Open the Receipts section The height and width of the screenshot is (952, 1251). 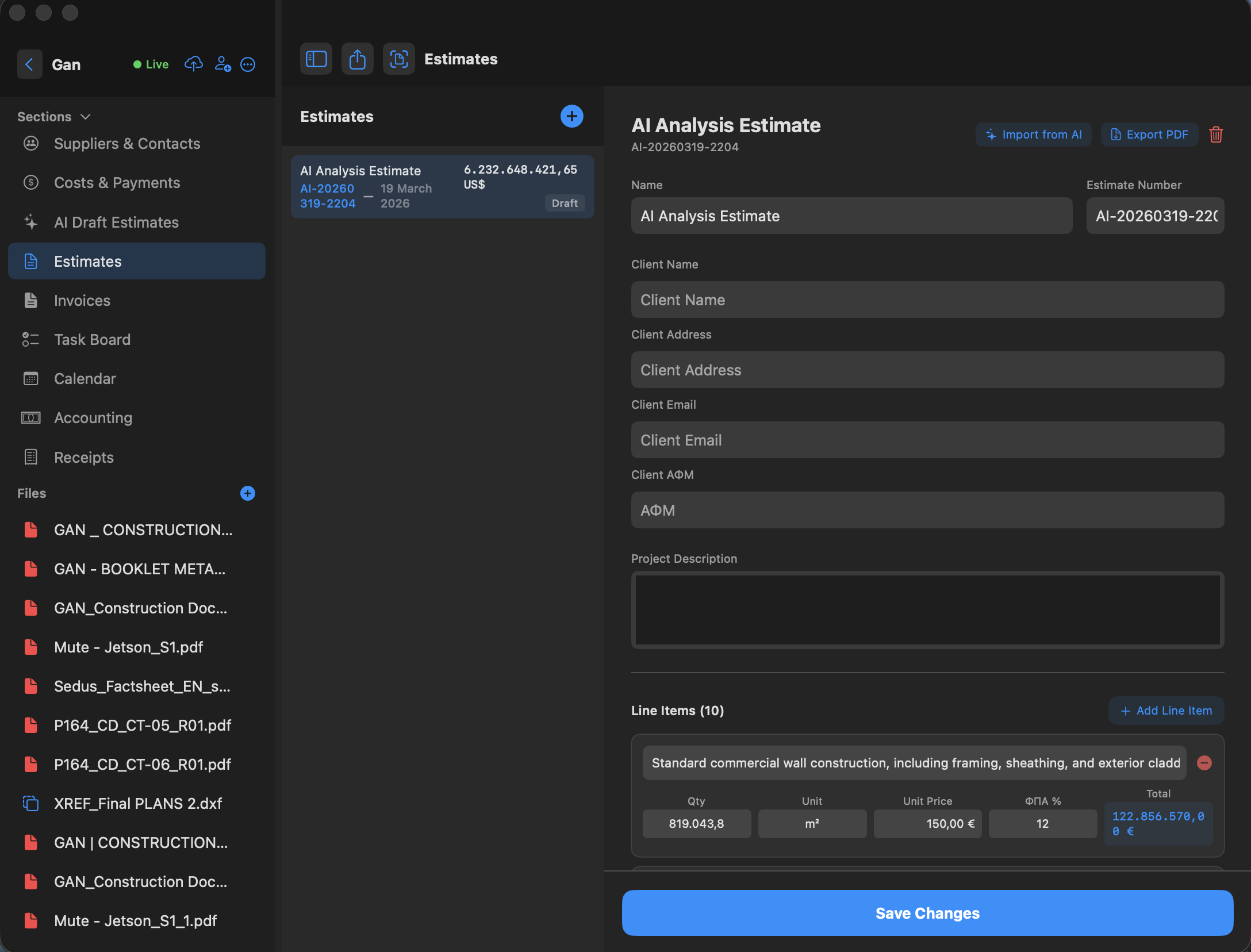click(137, 458)
